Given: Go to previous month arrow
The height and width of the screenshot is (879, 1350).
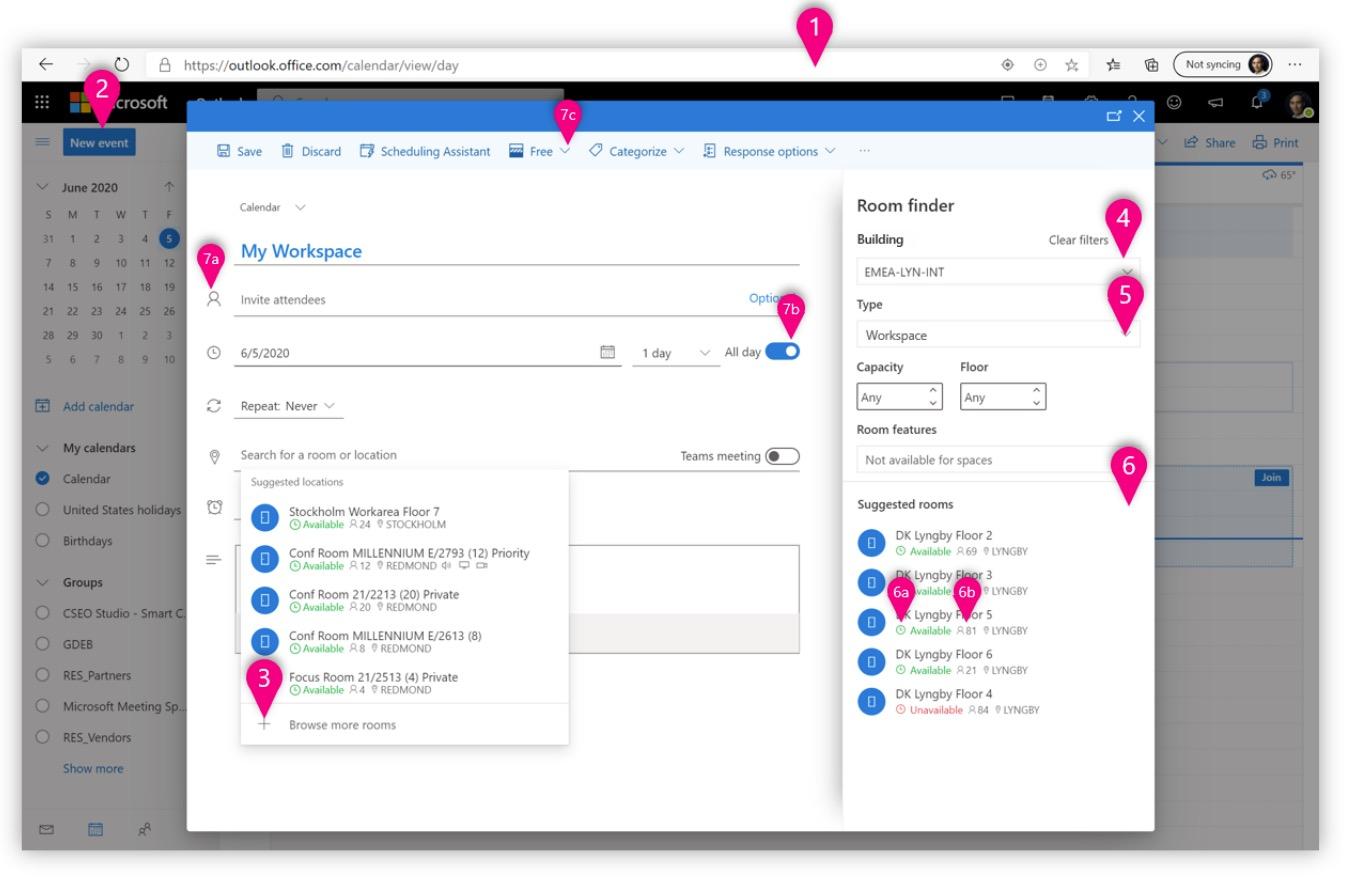Looking at the screenshot, I should tap(169, 187).
